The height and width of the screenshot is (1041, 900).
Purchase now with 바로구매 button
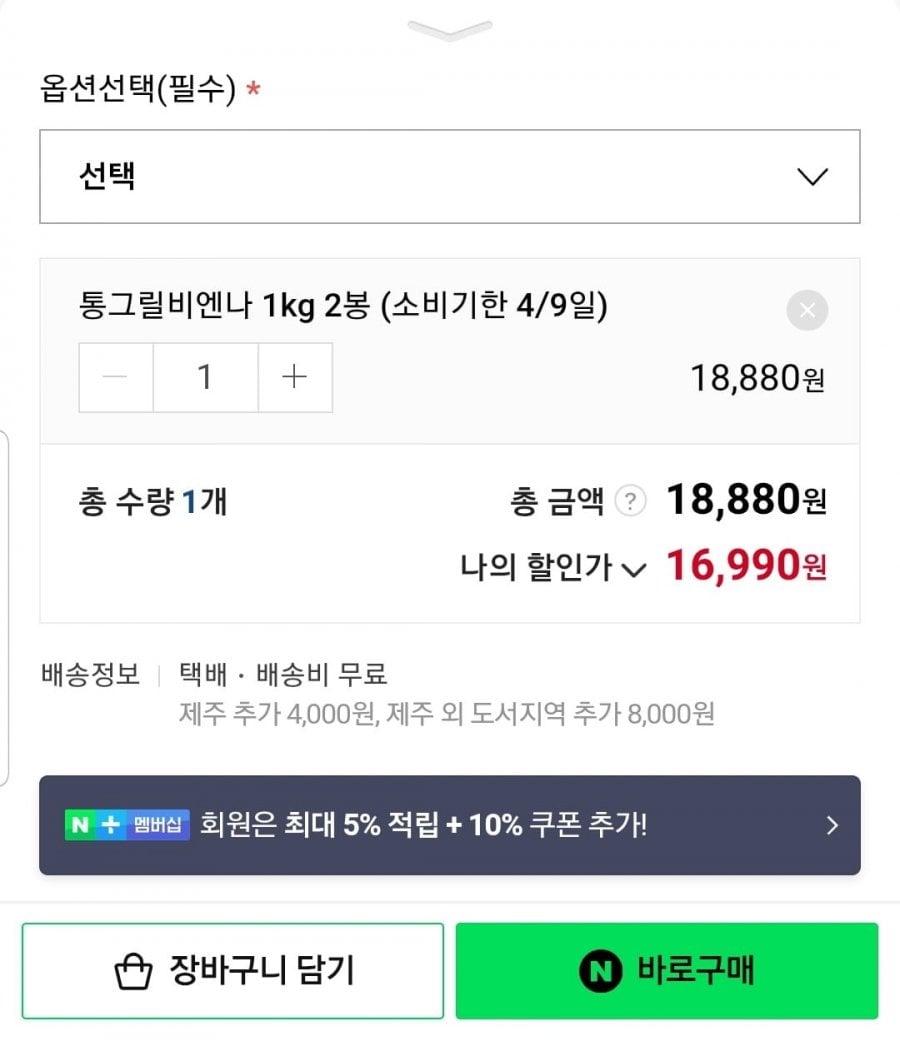coord(667,970)
